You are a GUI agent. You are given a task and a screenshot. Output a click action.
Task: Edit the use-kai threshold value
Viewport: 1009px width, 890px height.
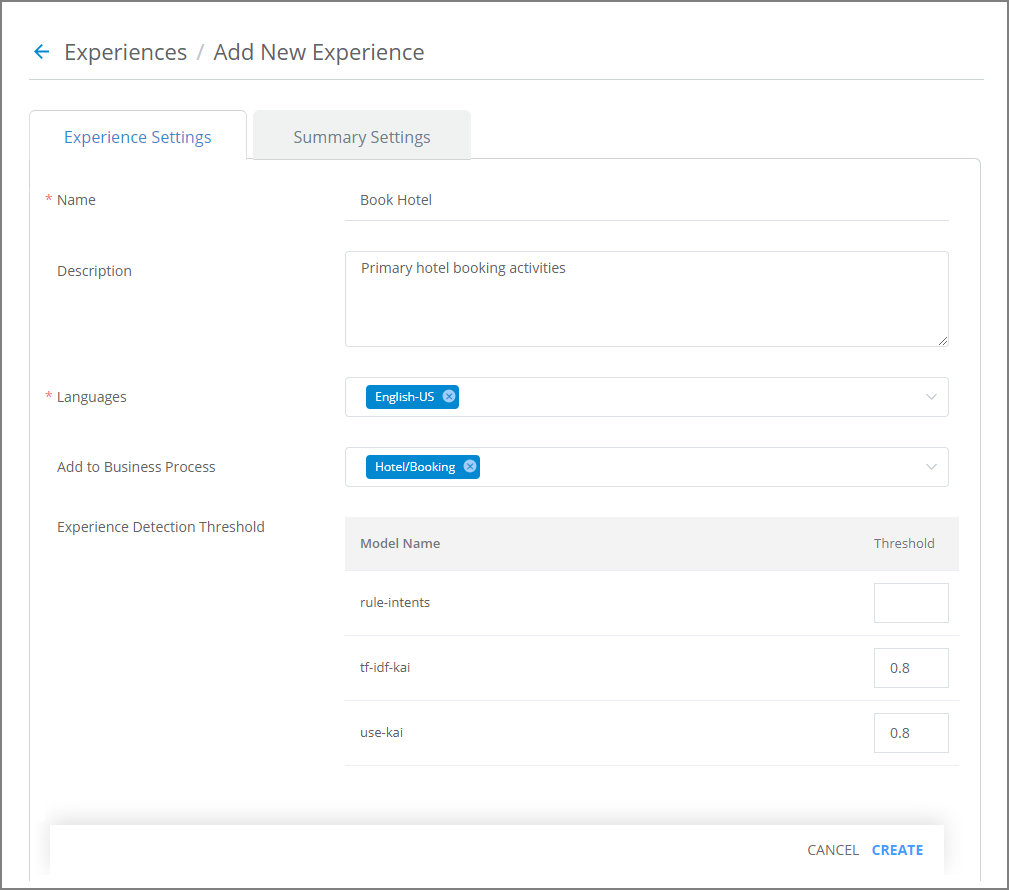(x=911, y=733)
